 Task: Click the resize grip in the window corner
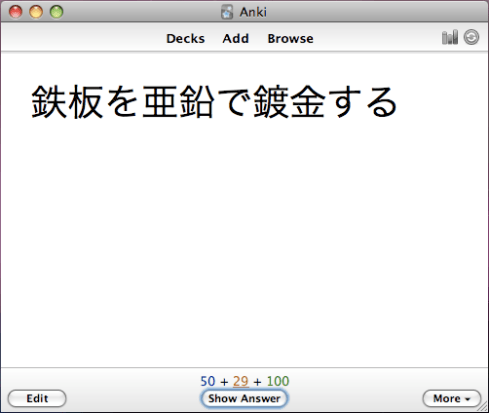coord(483,407)
